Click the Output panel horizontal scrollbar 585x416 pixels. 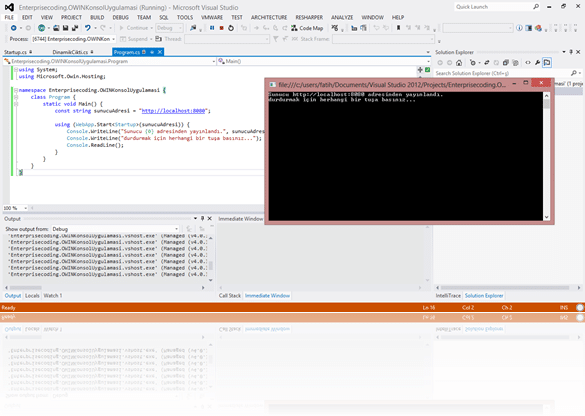104,288
